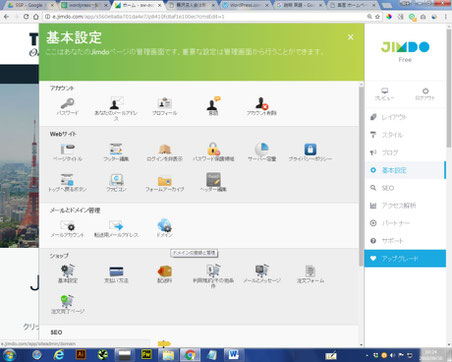Open the ページタイトル setting
This screenshot has height=362, width=452.
point(68,152)
